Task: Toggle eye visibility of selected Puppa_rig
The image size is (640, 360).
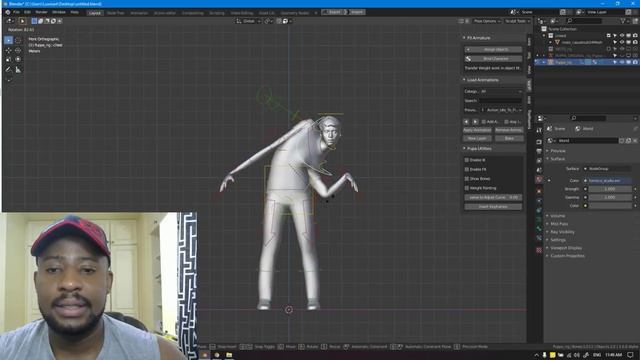Action: click(622, 62)
